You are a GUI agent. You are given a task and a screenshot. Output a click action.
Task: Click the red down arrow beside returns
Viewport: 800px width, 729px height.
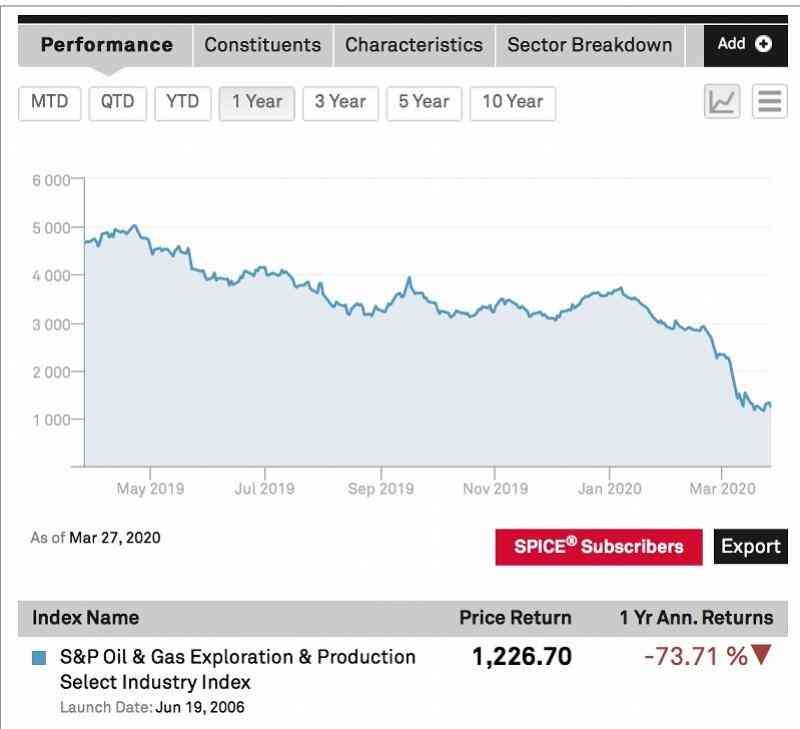click(x=762, y=656)
